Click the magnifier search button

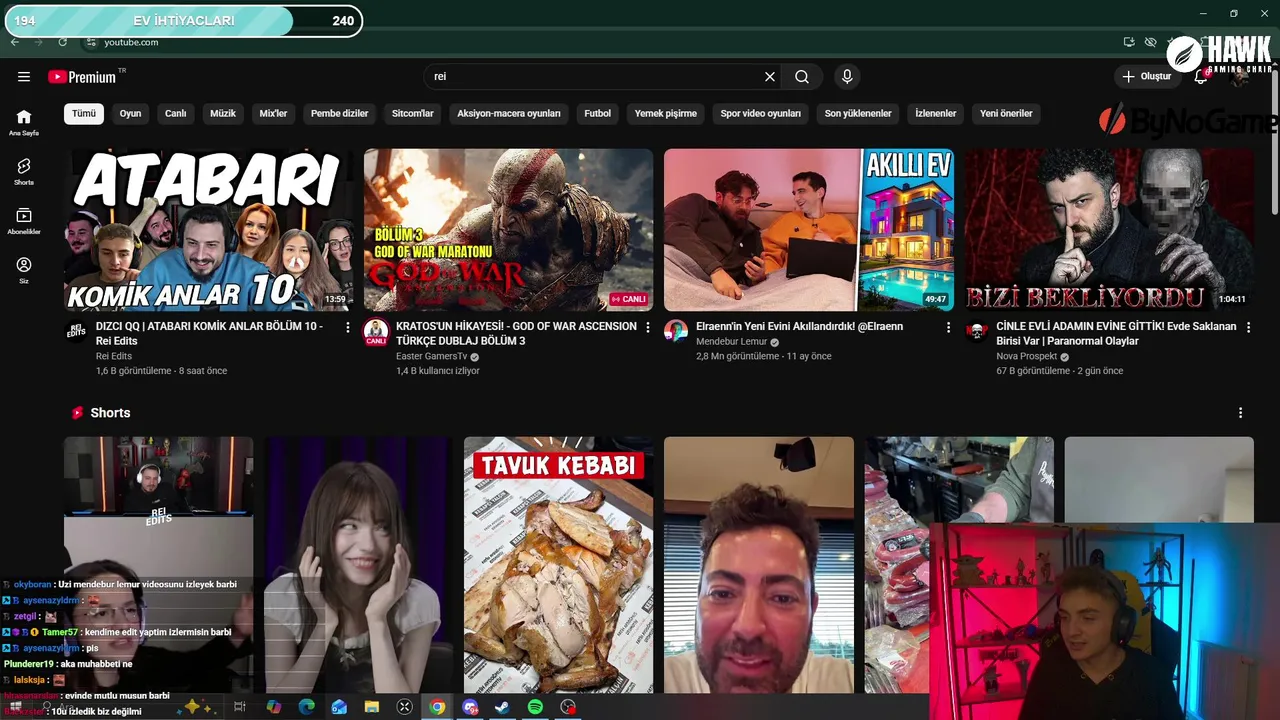tap(802, 76)
